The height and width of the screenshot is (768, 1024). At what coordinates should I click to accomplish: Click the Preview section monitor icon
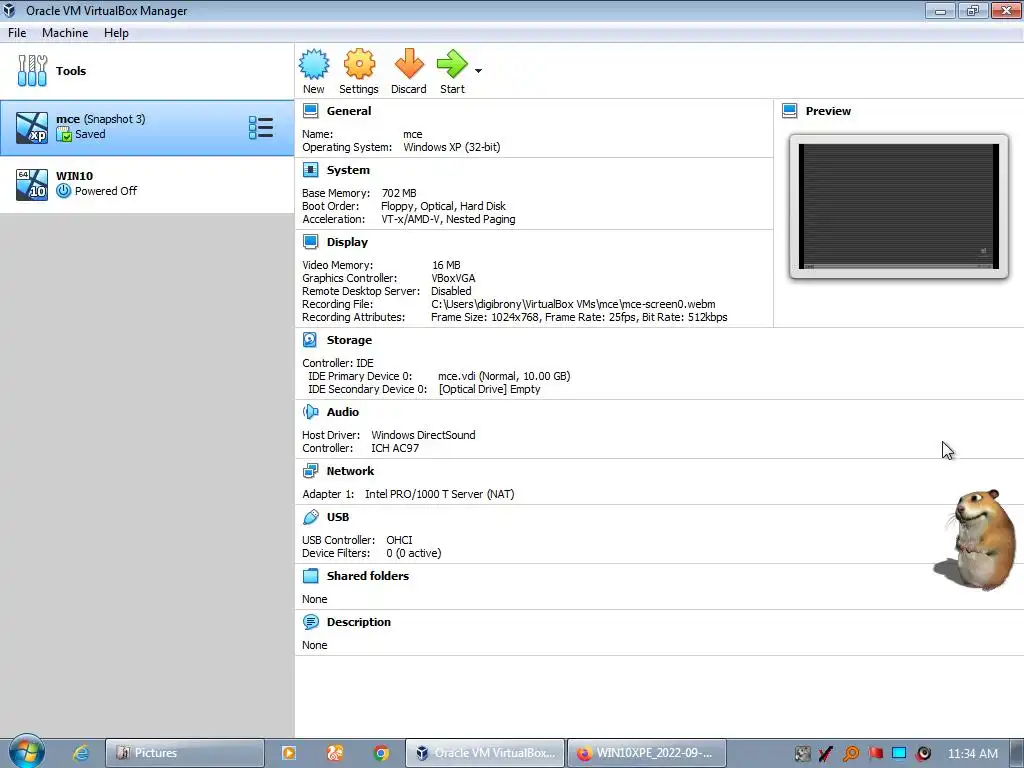(790, 111)
